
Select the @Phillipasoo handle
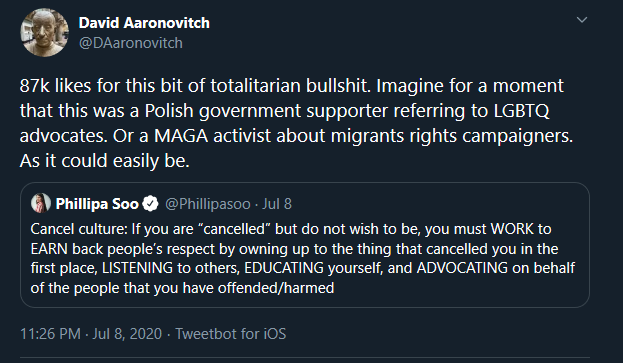[207, 204]
